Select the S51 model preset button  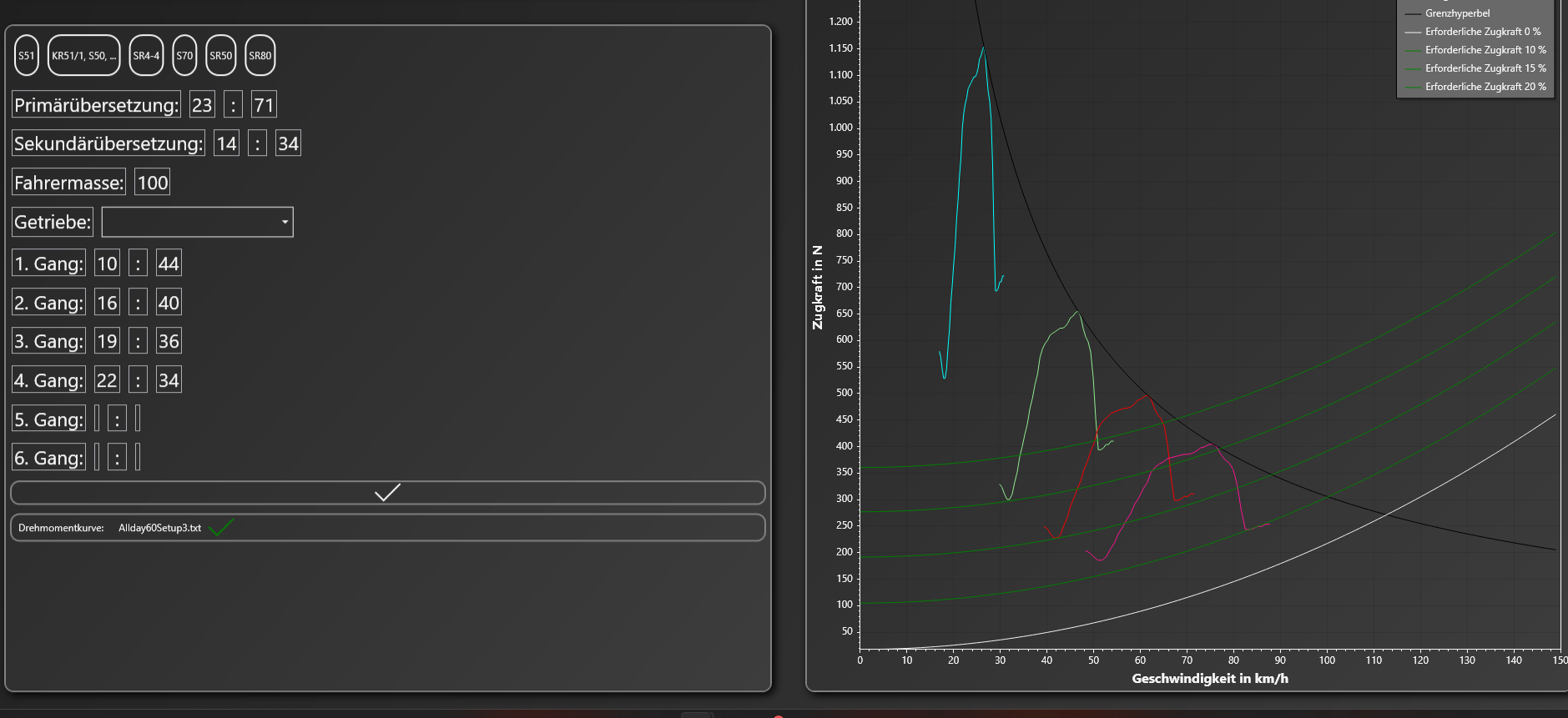click(27, 56)
